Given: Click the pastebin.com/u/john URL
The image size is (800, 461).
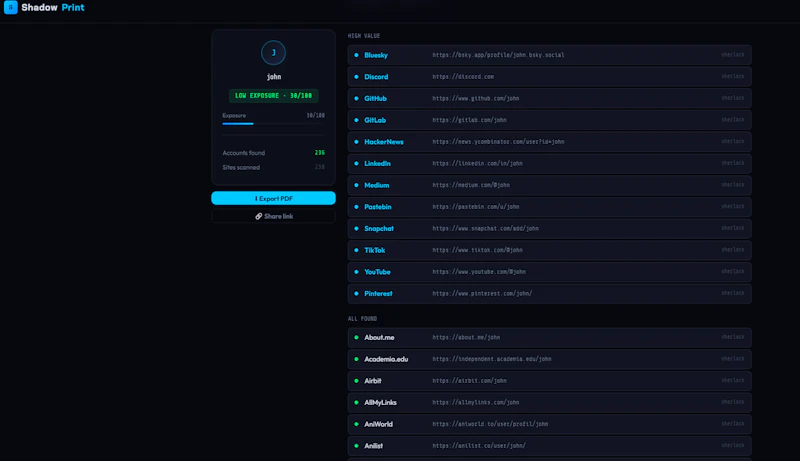Looking at the screenshot, I should (476, 207).
